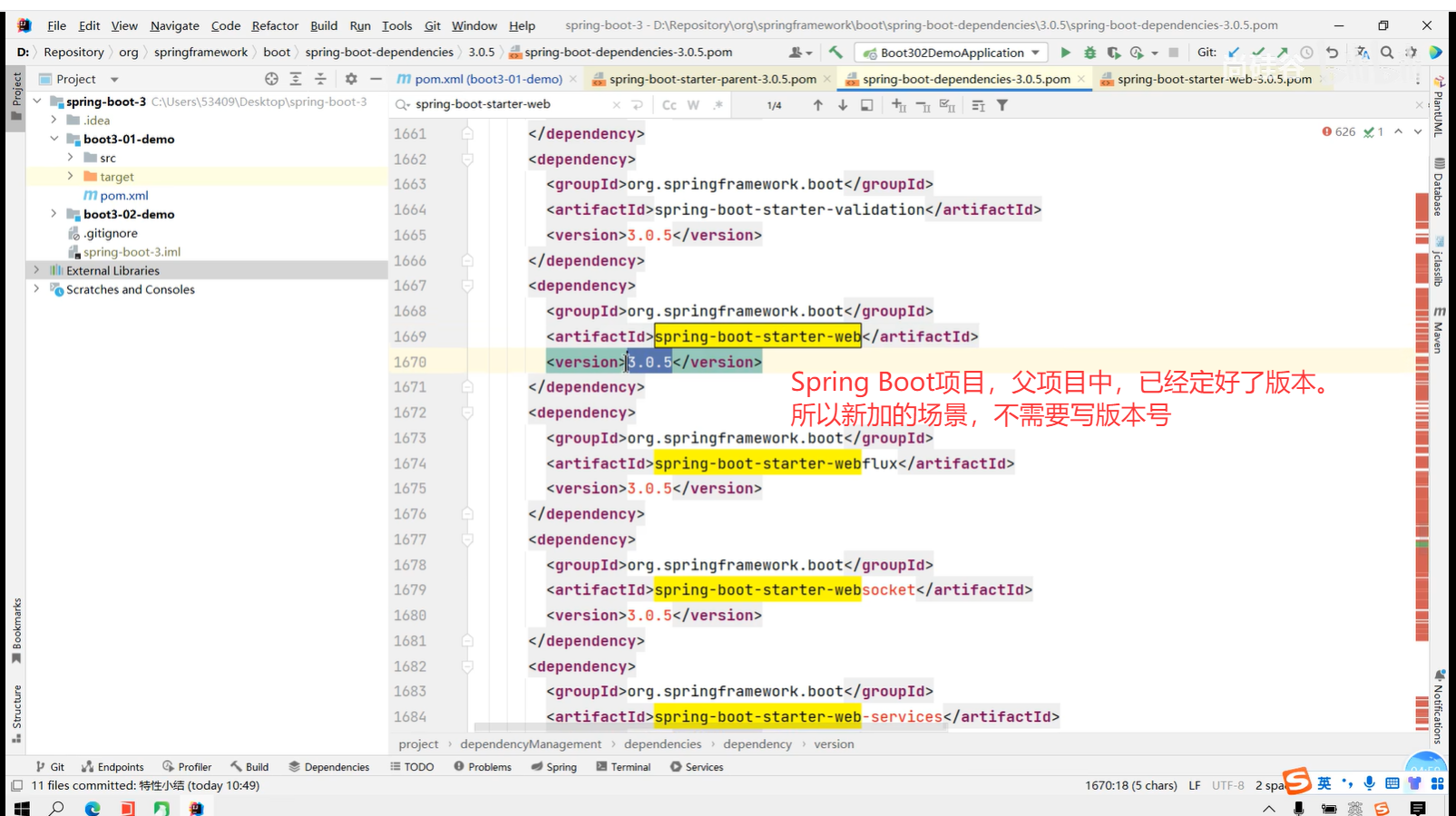Expand boot3-02-demo module
The image size is (1456, 816).
click(x=54, y=214)
